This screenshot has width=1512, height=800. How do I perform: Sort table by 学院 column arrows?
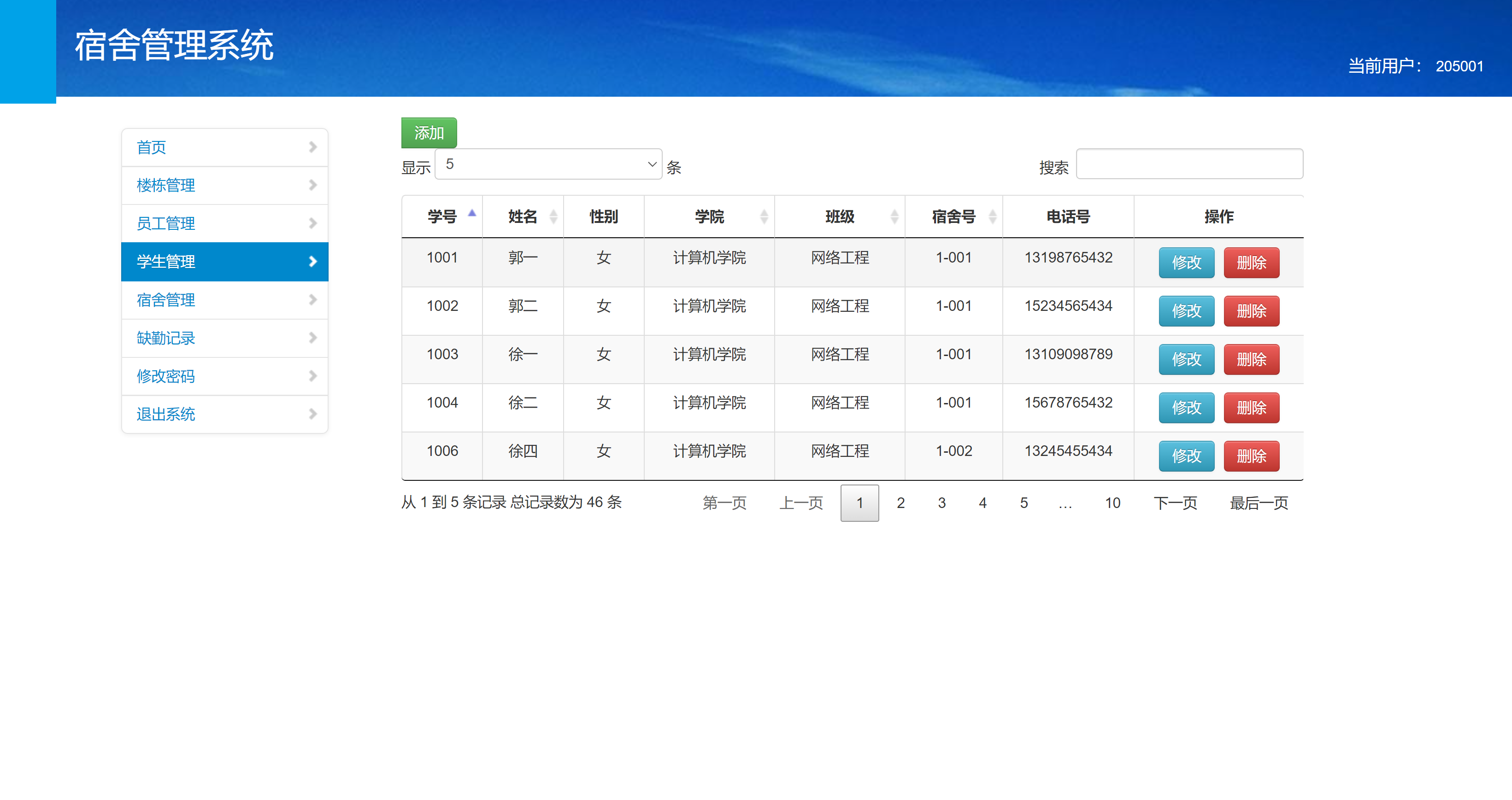(x=764, y=216)
